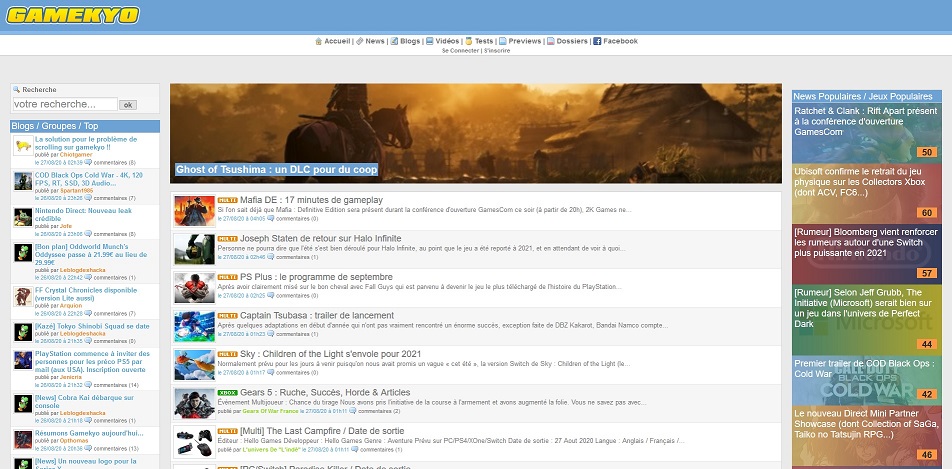
Task: Click the PS Plus article thumbnail
Action: pos(194,288)
